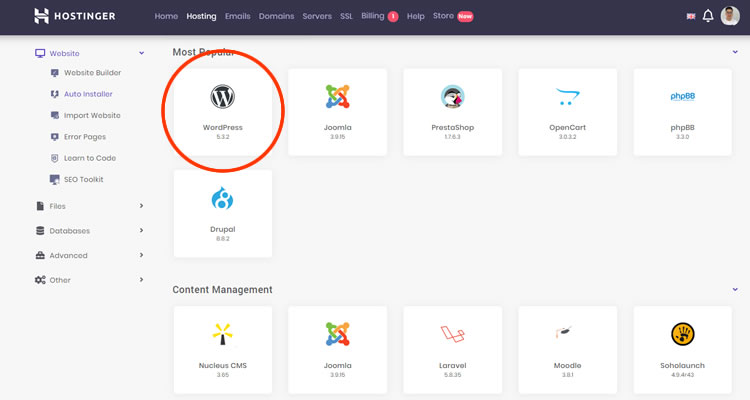Click the PrestaShop label text

[x=452, y=127]
